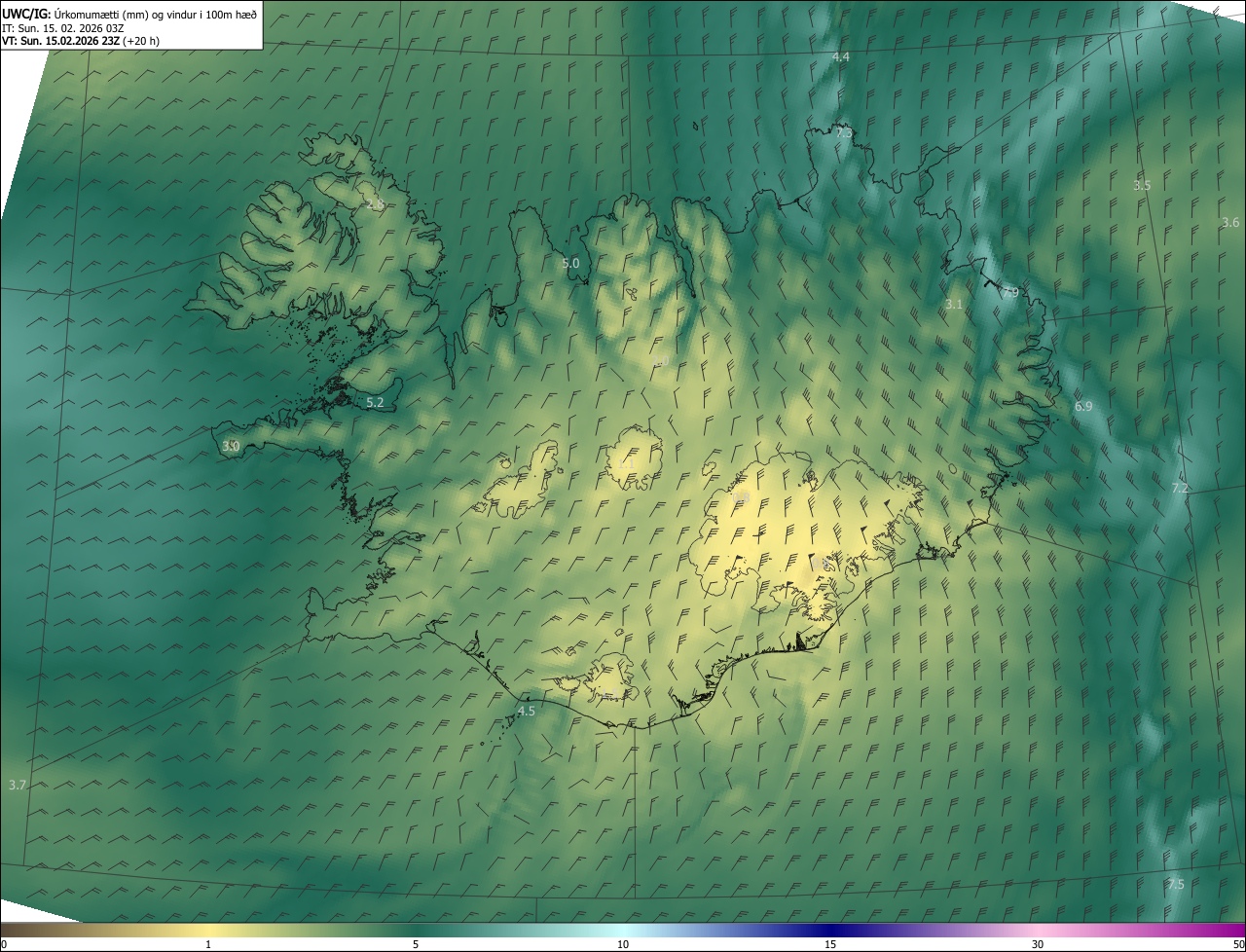Image resolution: width=1246 pixels, height=952 pixels.
Task: Click the 50 tick on the color scale
Action: tap(1238, 944)
